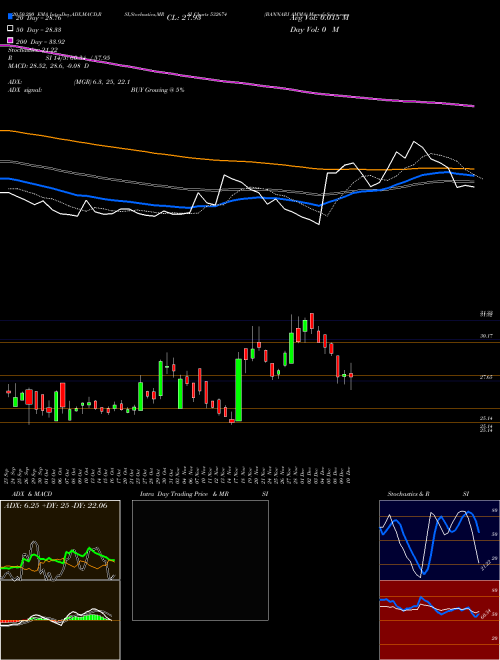
Task: Click the 'Stochastics & R' panel title
Action: click(408, 494)
